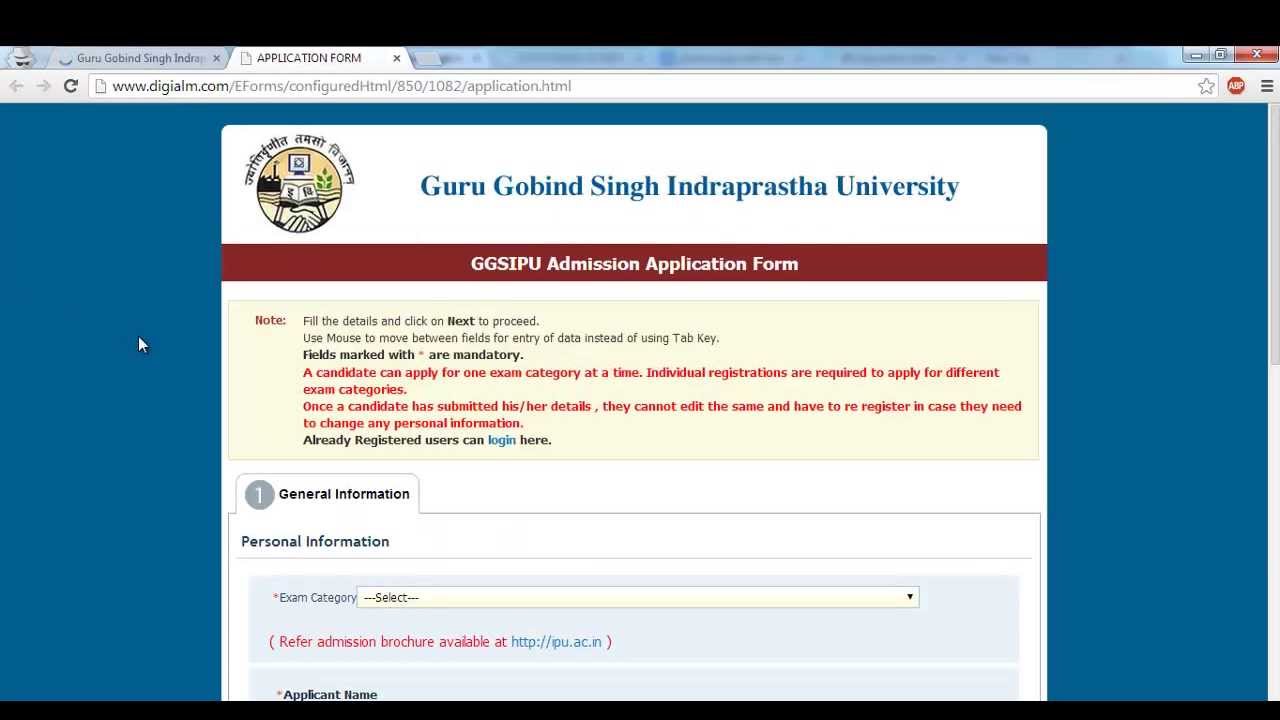
Task: Click the university logo emblem
Action: 299,183
